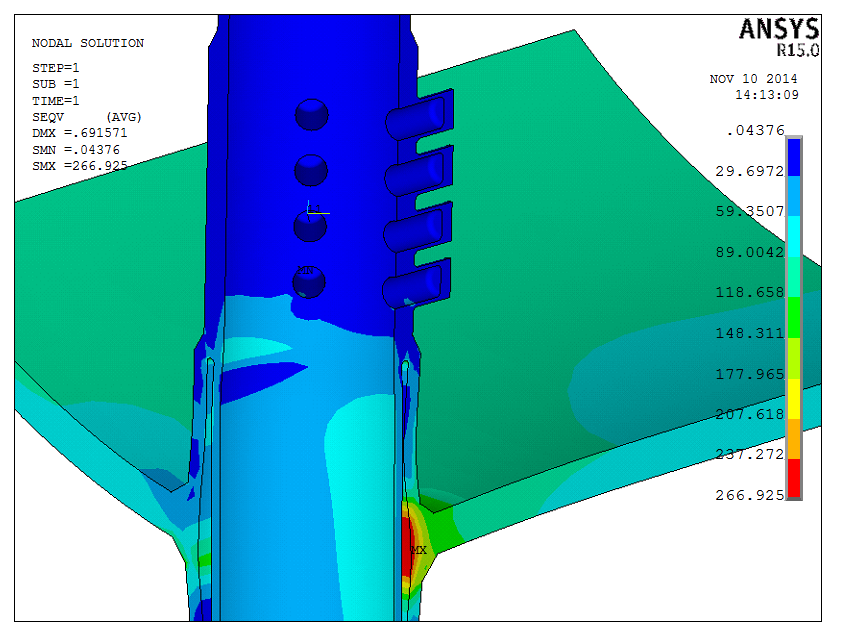The width and height of the screenshot is (845, 636).
Task: Click legend value 89.0042
Action: 750,252
